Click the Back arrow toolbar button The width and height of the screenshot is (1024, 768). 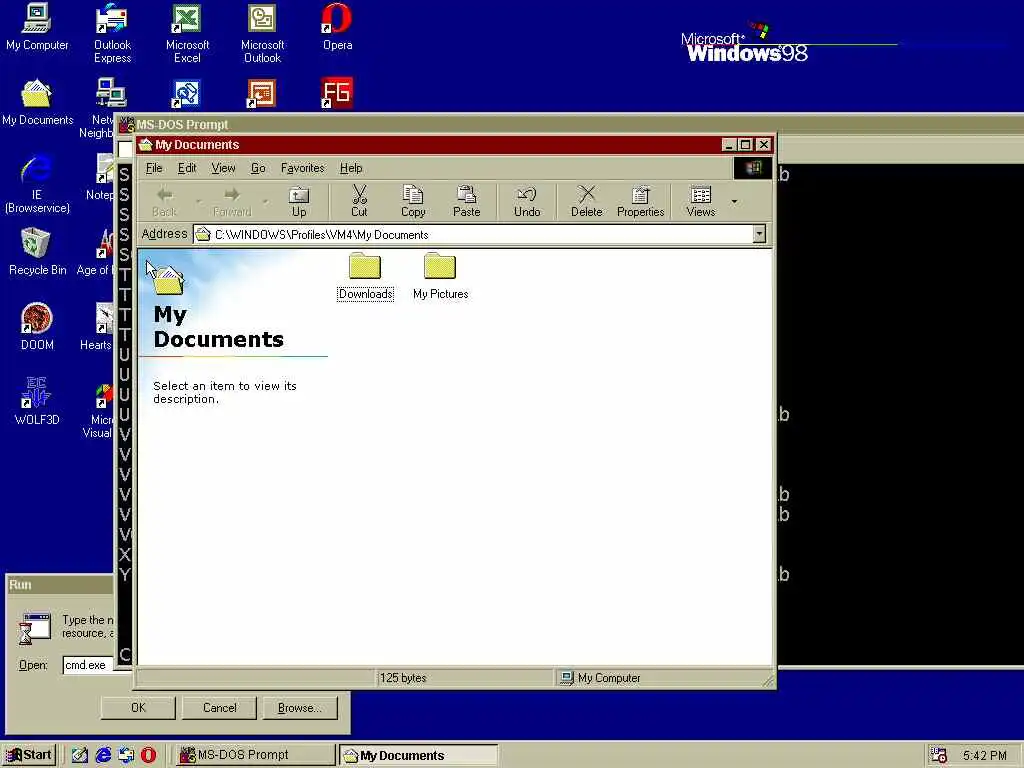[165, 201]
